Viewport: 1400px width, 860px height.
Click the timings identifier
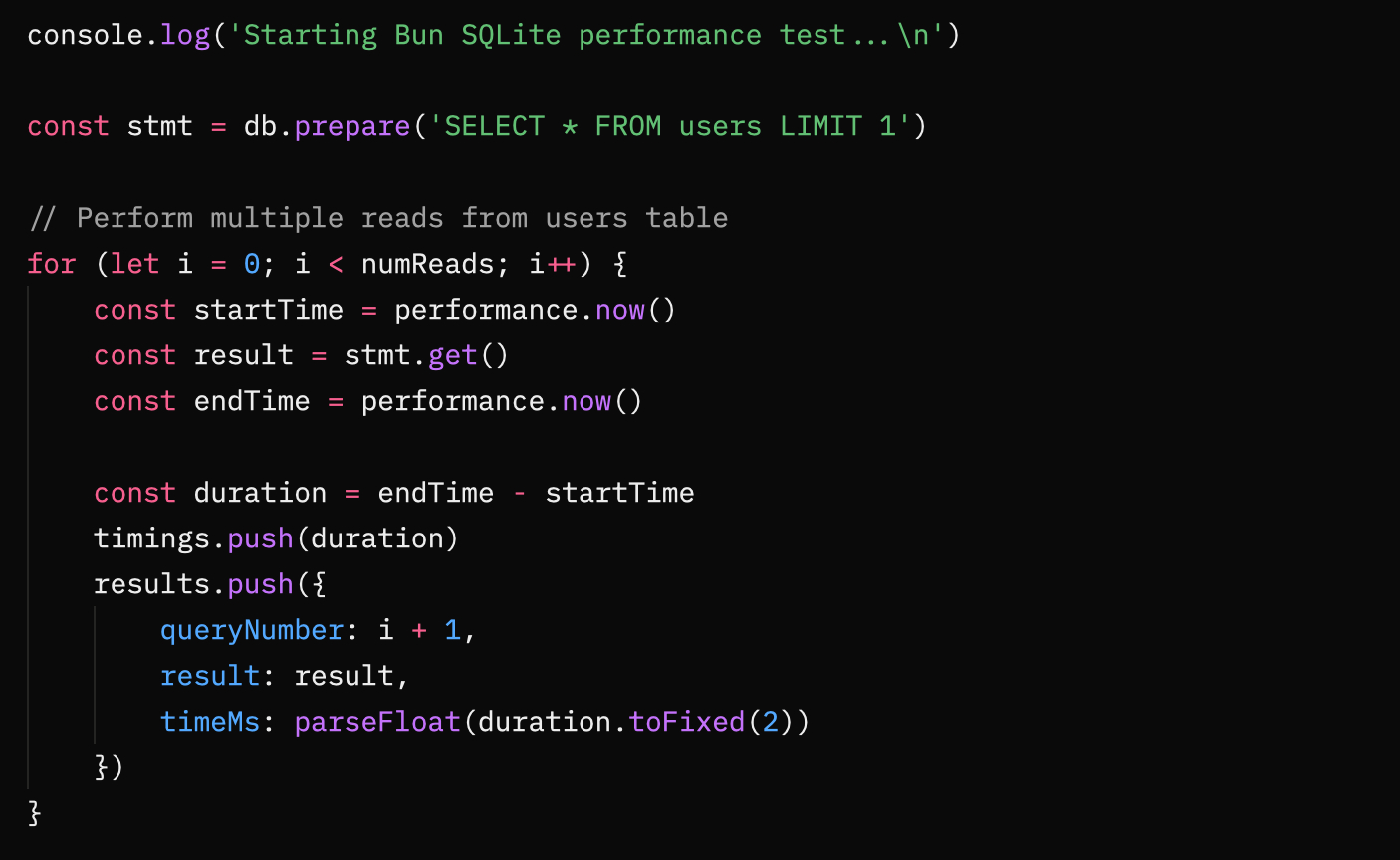151,538
